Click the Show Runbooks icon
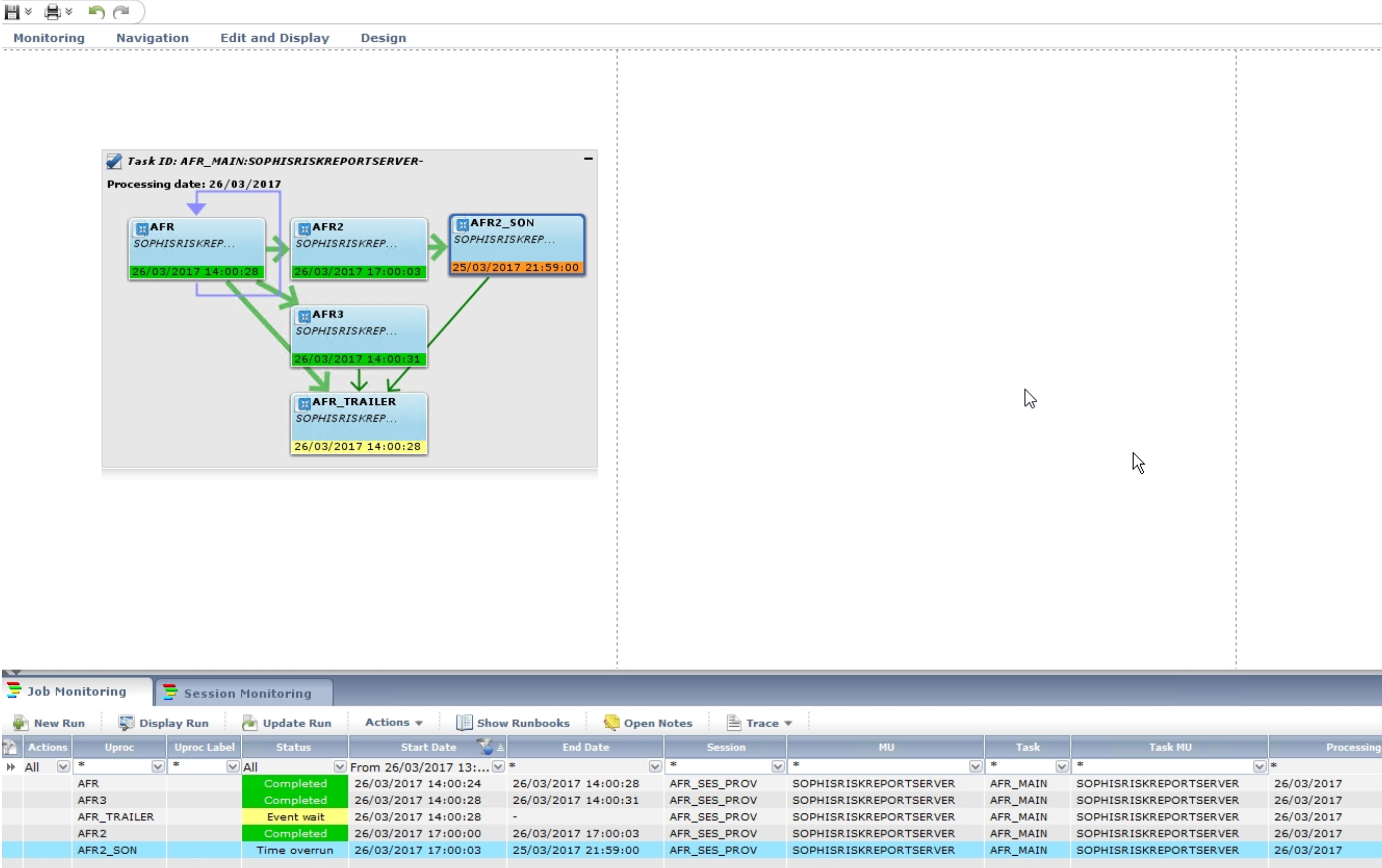This screenshot has height=868, width=1382. 464,723
